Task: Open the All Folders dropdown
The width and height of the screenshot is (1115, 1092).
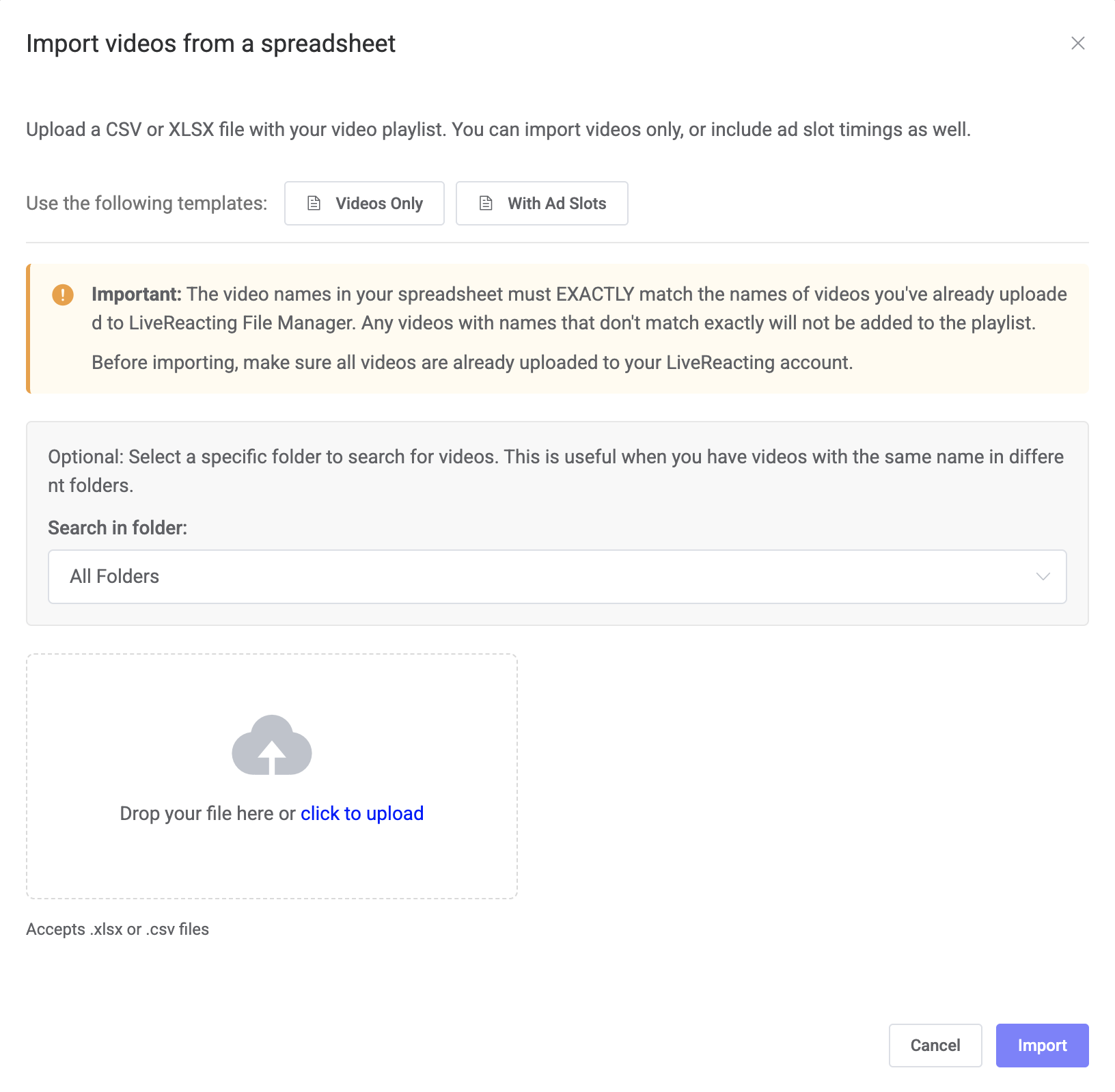Action: tap(556, 576)
